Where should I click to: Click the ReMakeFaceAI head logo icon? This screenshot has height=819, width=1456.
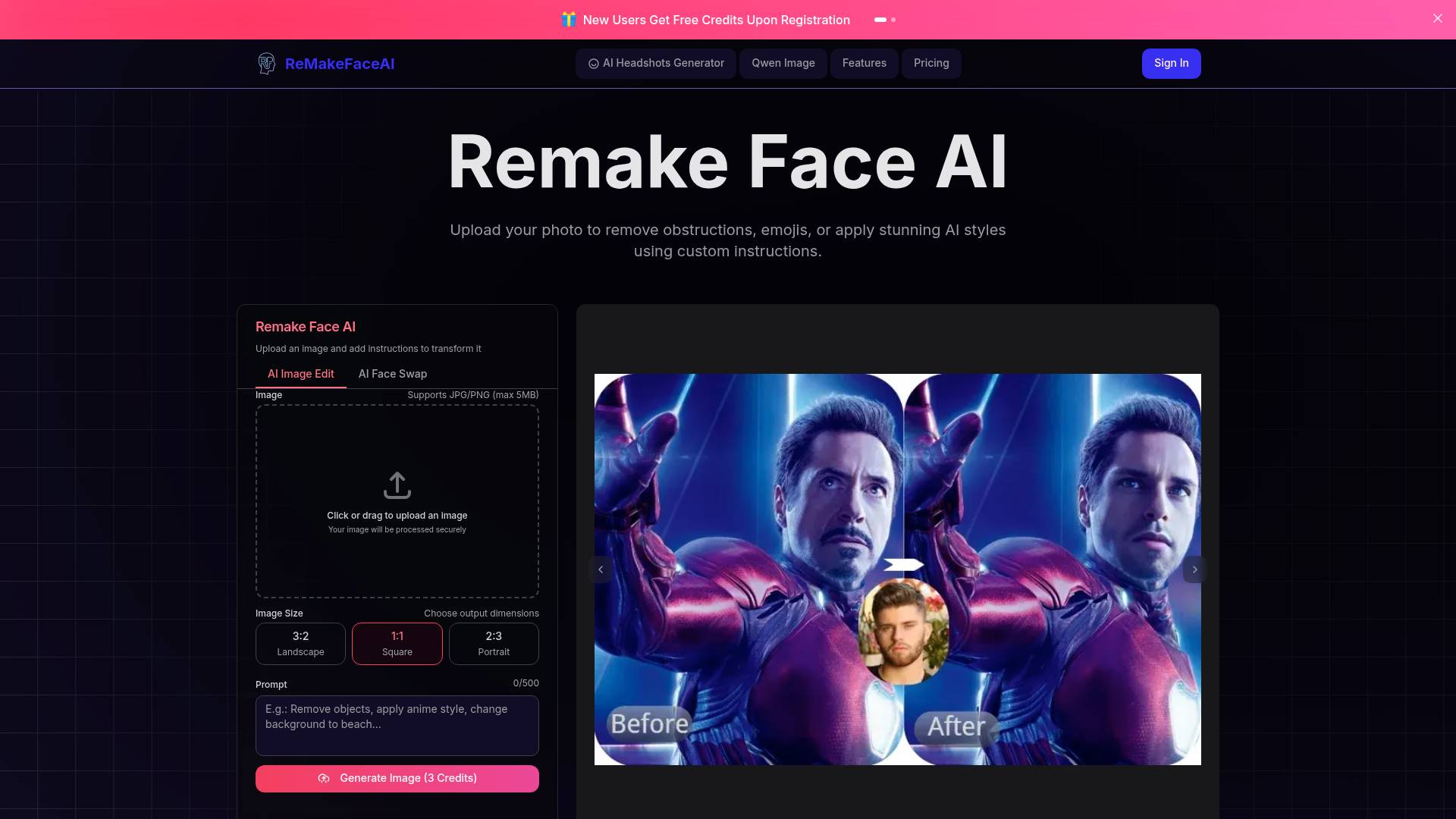click(266, 64)
